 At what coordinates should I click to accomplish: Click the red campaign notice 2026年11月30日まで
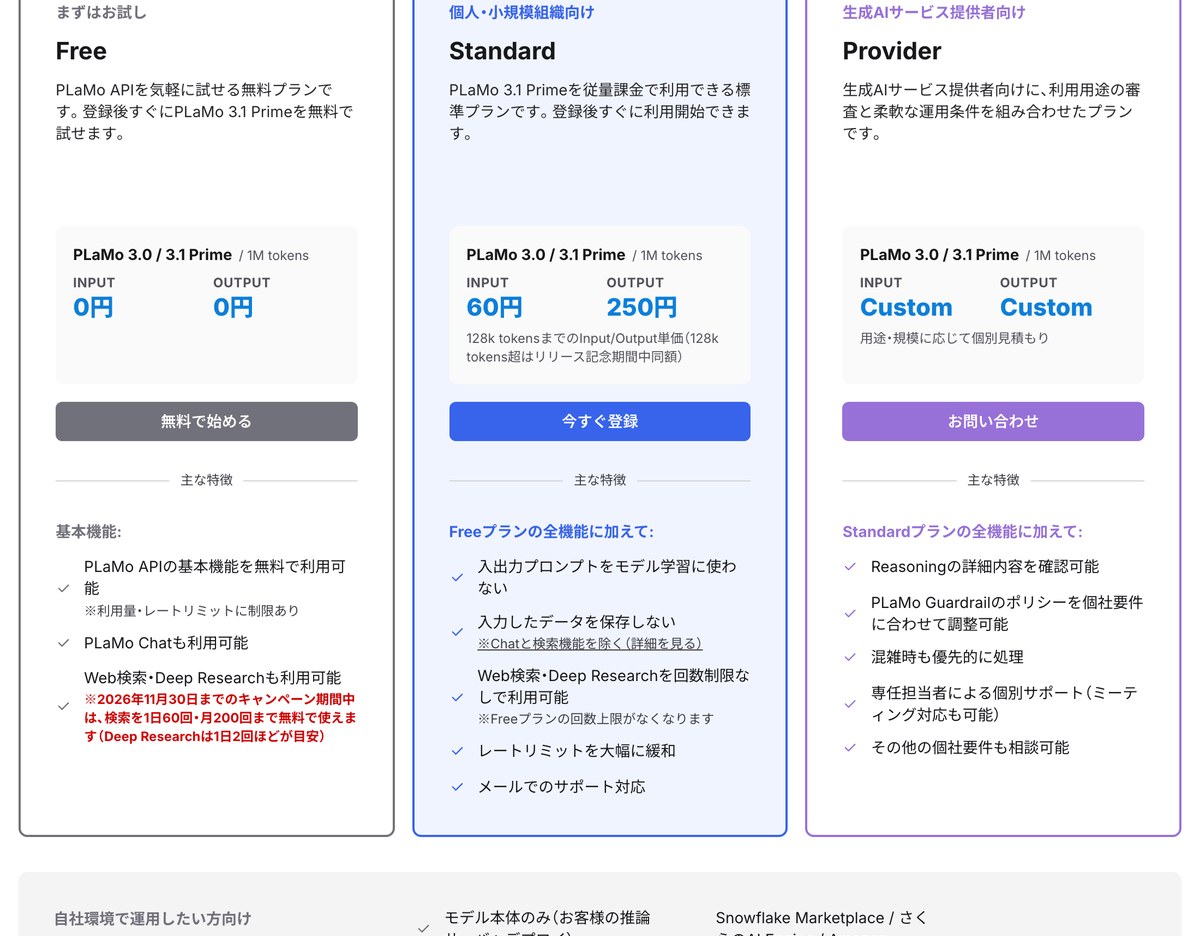pos(221,718)
